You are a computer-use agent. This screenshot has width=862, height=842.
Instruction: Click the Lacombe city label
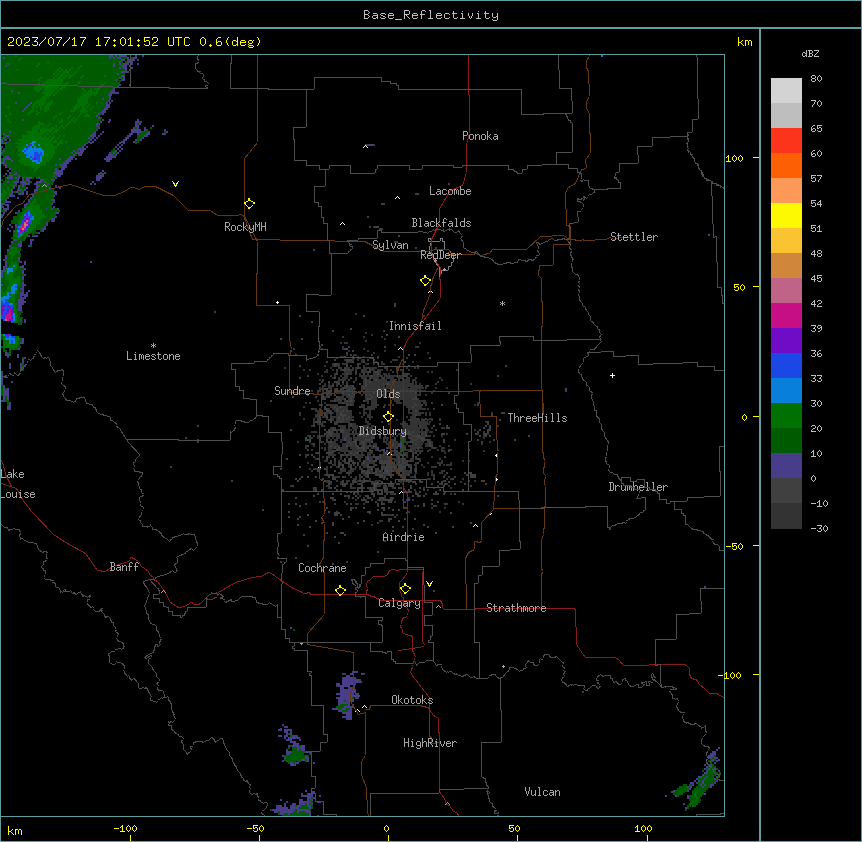450,191
